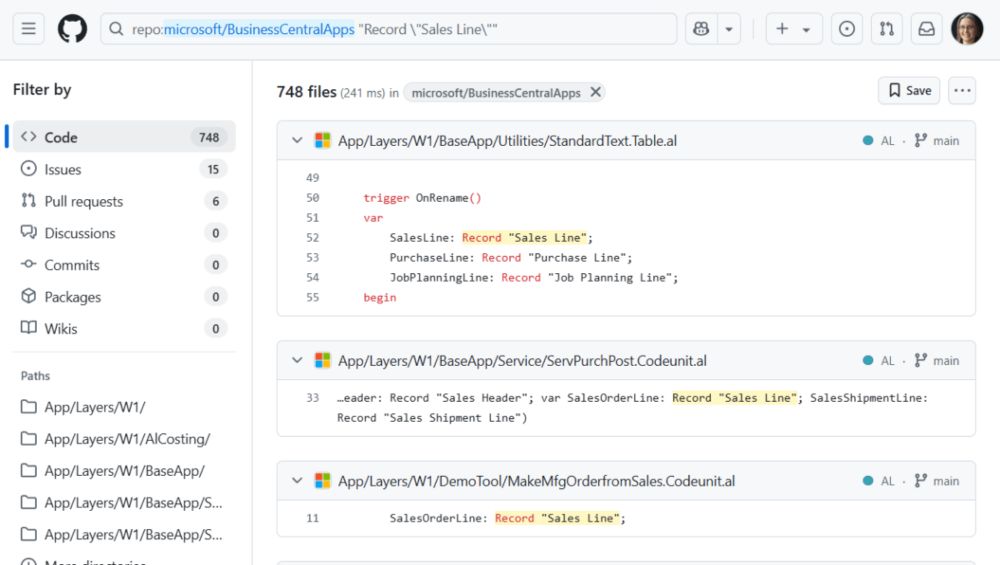The height and width of the screenshot is (565, 1000).
Task: Click main branch on StandardText.Table.al
Action: 937,141
